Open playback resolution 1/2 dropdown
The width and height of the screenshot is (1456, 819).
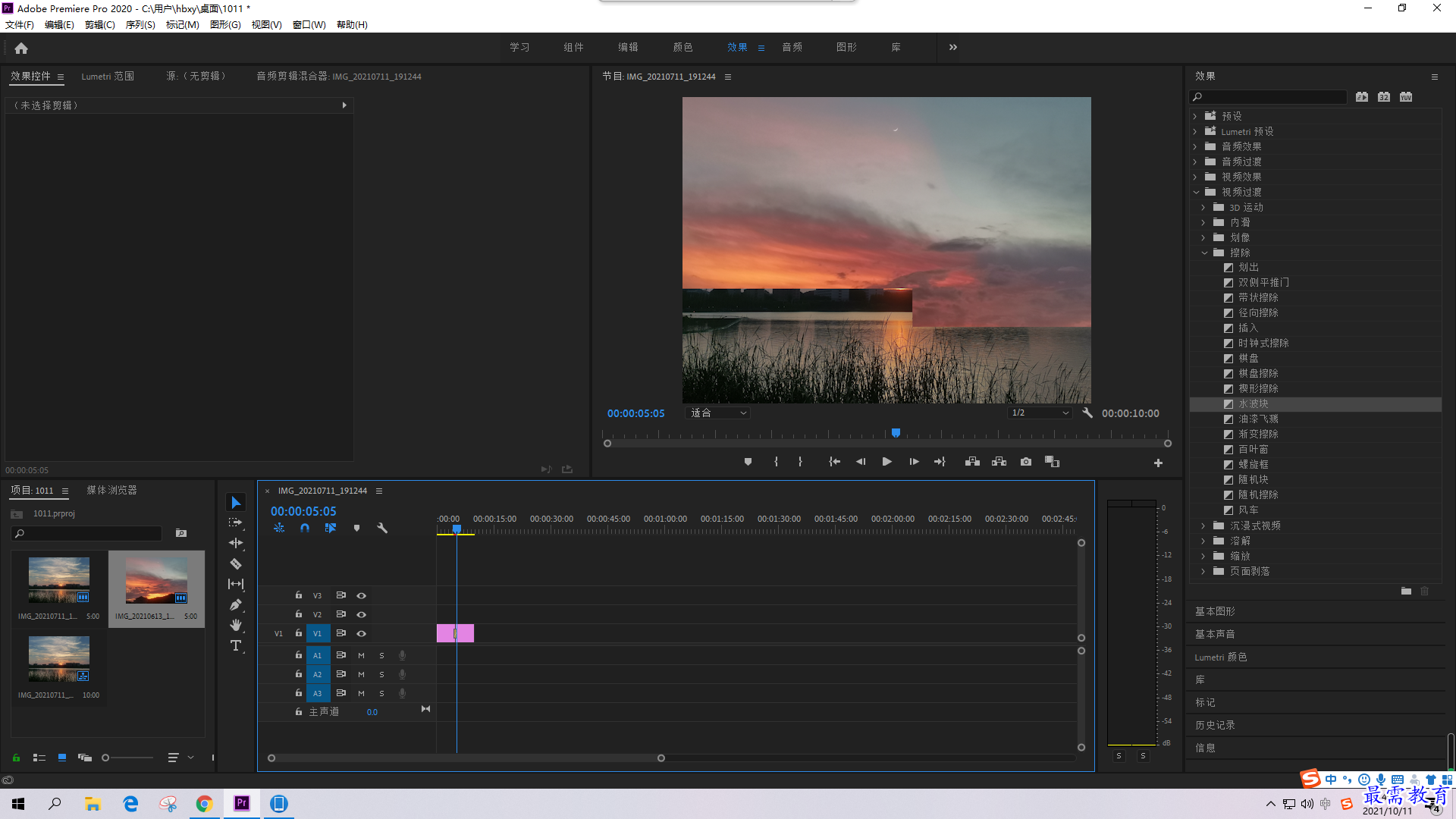pos(1040,413)
